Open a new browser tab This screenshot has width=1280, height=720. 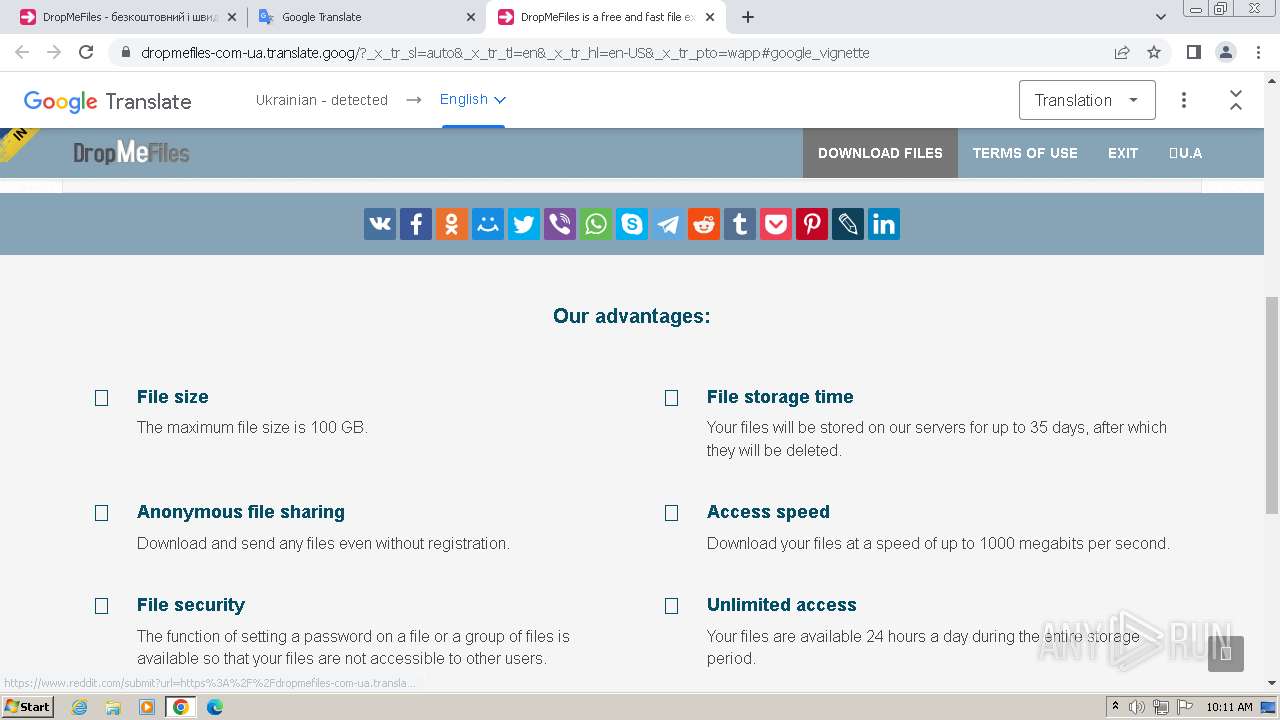pyautogui.click(x=748, y=17)
